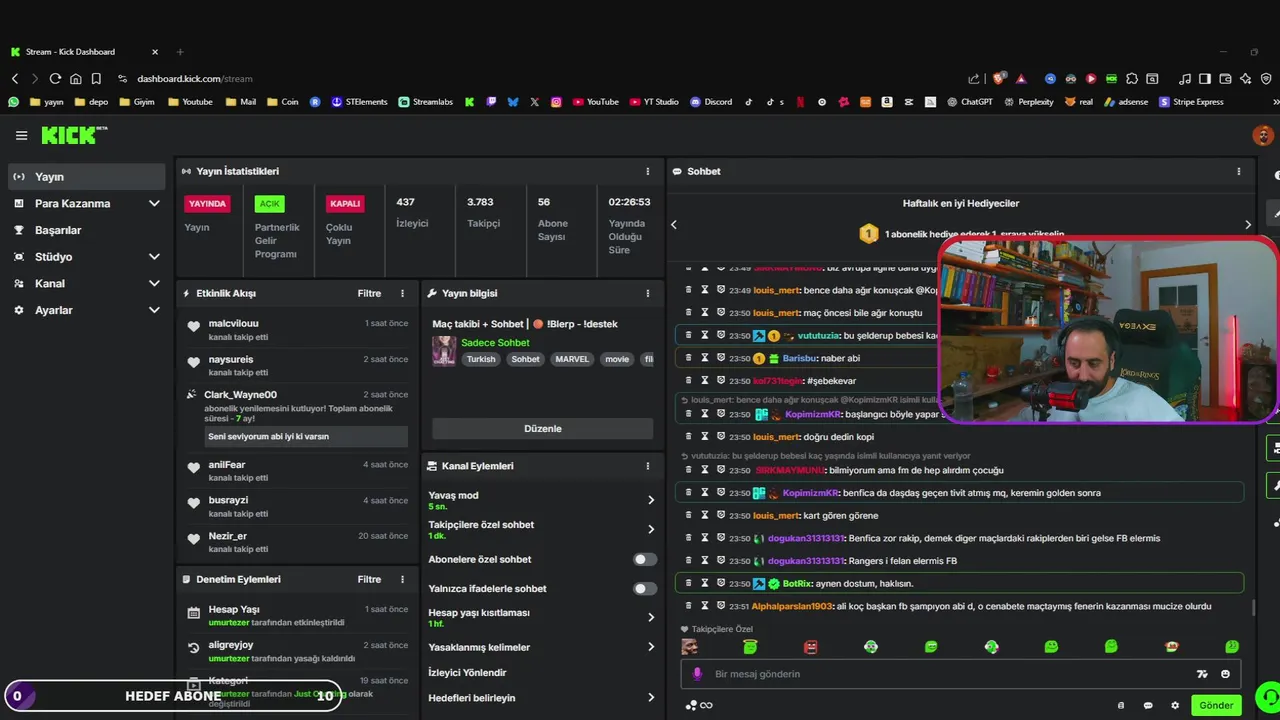Open Hesap yaşı kısıtlaması chevron
1280x720 pixels.
point(651,617)
